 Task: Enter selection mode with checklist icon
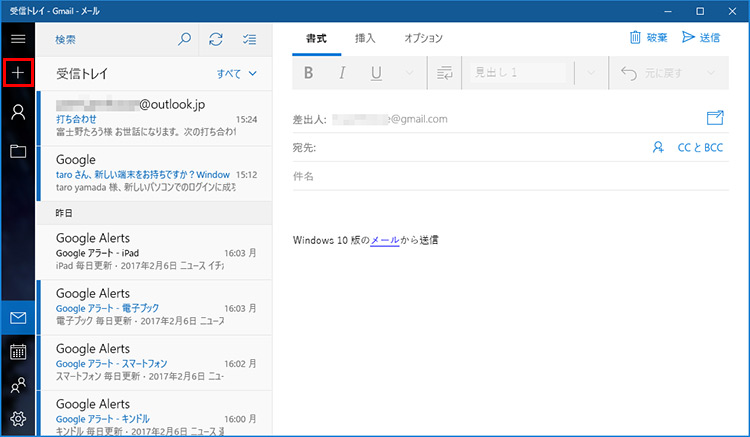(x=250, y=39)
